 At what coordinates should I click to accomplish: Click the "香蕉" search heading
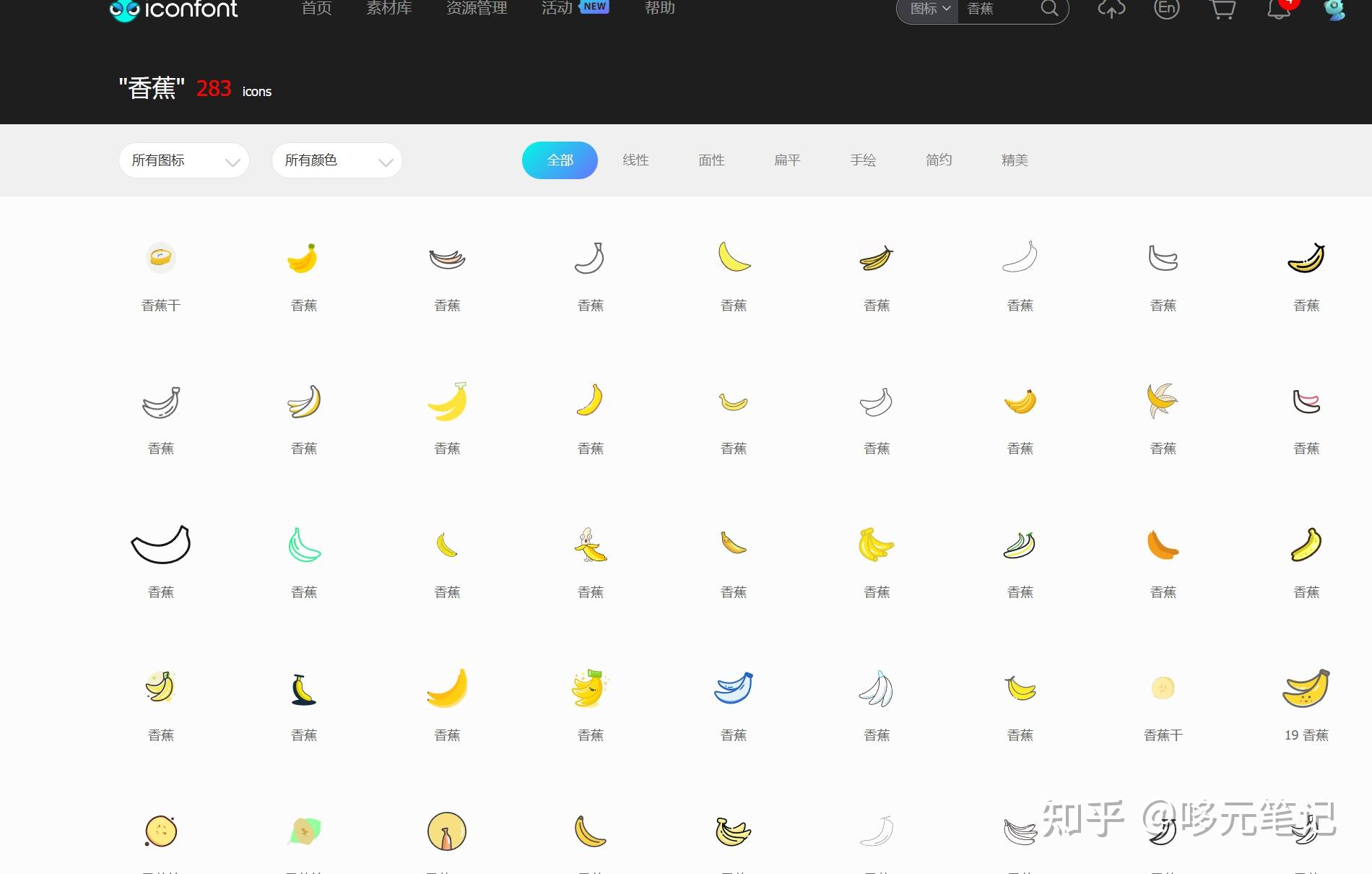point(152,88)
